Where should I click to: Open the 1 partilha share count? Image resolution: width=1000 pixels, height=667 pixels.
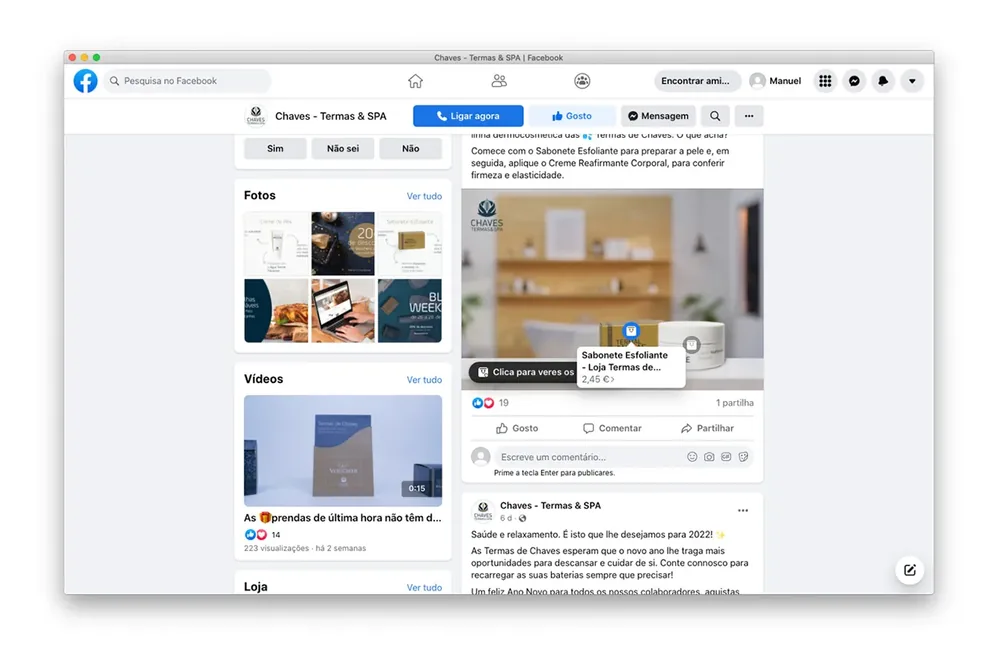tap(735, 403)
